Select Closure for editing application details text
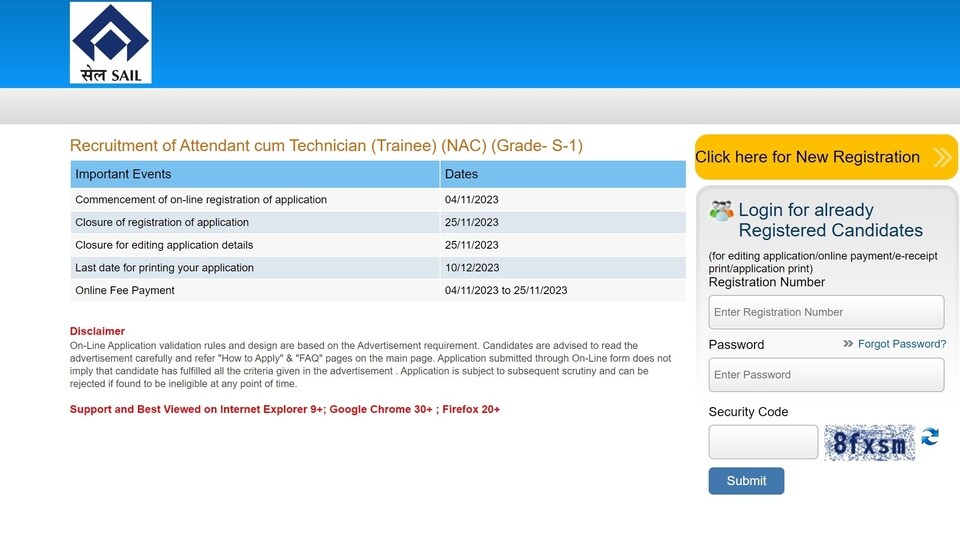Image resolution: width=960 pixels, height=540 pixels. coord(164,245)
